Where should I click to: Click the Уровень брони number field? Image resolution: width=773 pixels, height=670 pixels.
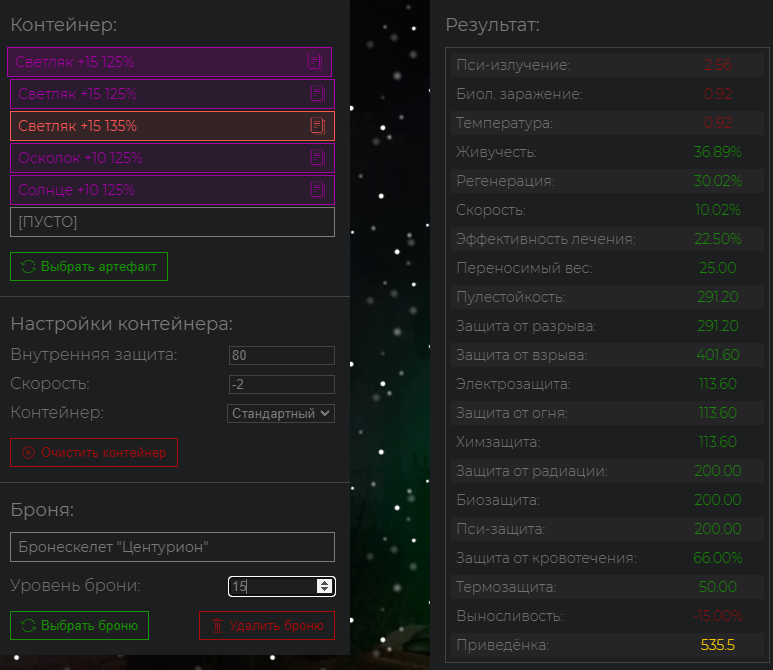(x=281, y=586)
